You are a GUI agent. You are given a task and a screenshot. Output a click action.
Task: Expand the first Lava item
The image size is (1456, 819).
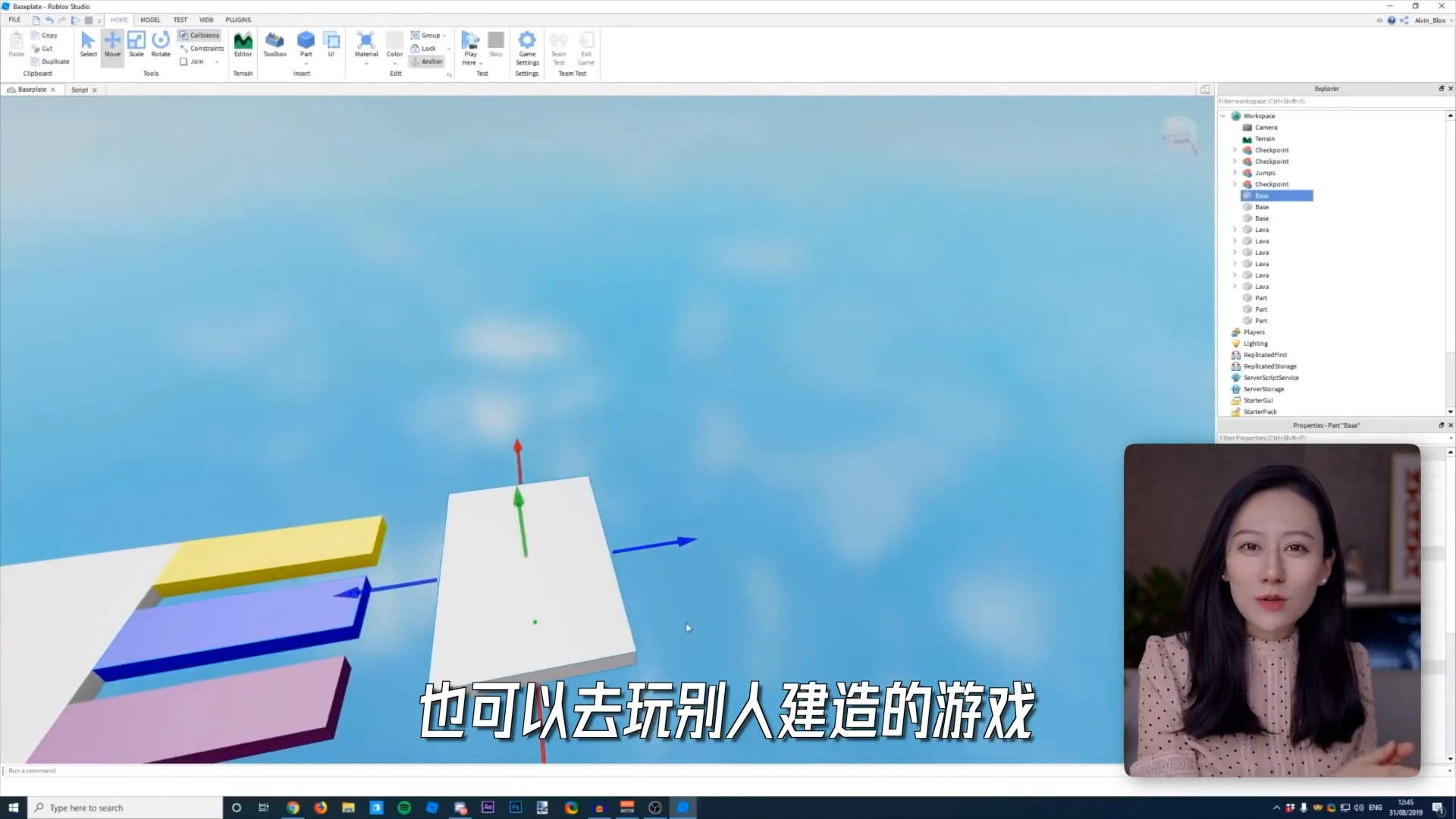pos(1235,230)
